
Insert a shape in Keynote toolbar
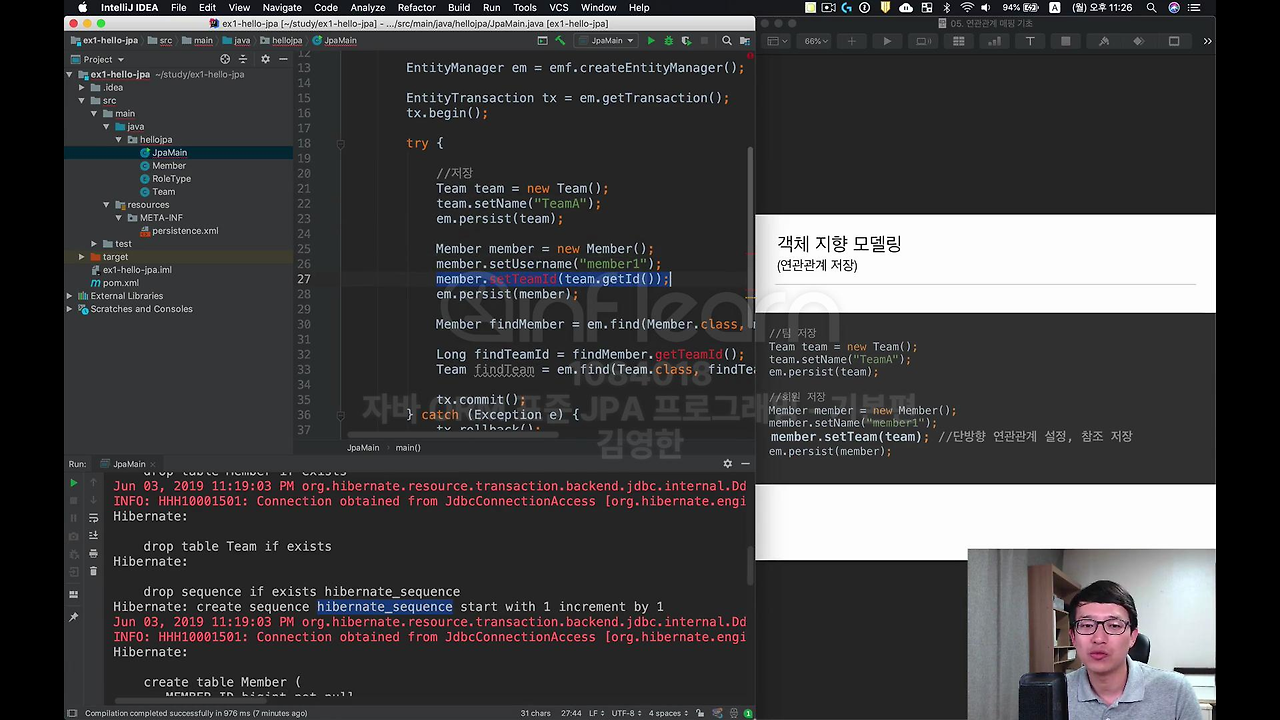(x=1066, y=41)
